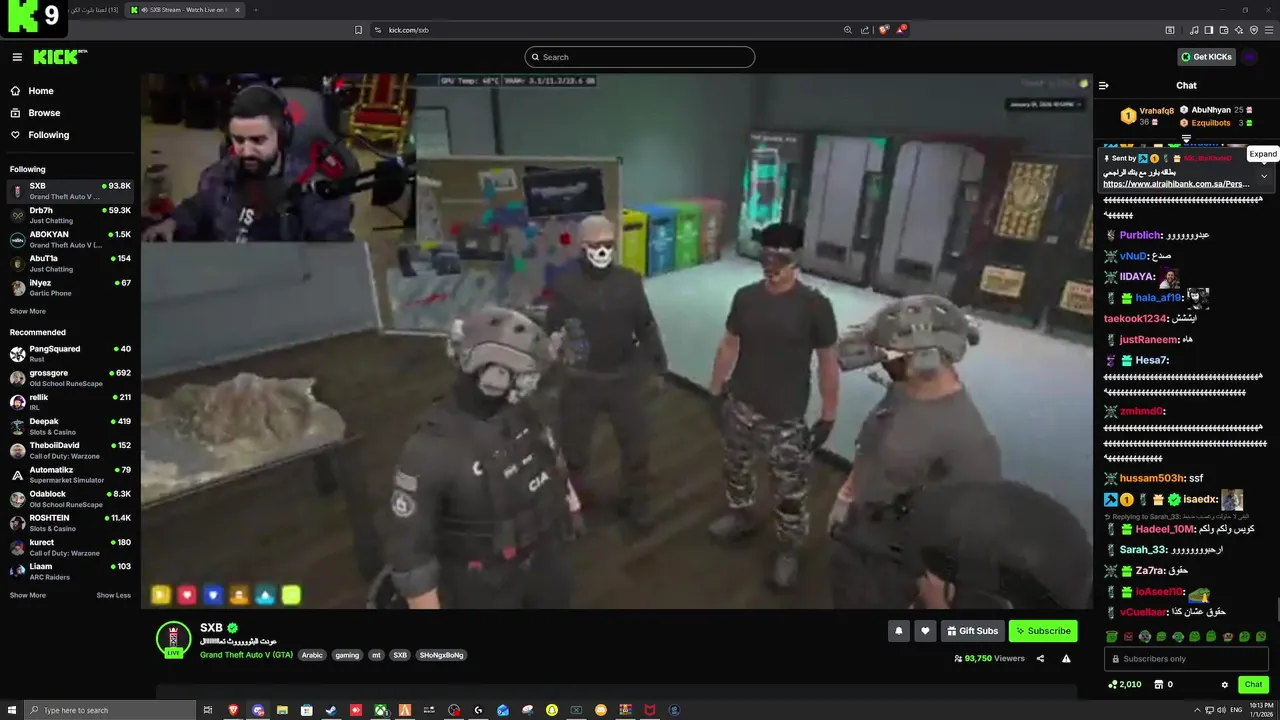Open the Brave Wallet icon in the toolbar
Screen dimensions: 1280x720
[1223, 30]
